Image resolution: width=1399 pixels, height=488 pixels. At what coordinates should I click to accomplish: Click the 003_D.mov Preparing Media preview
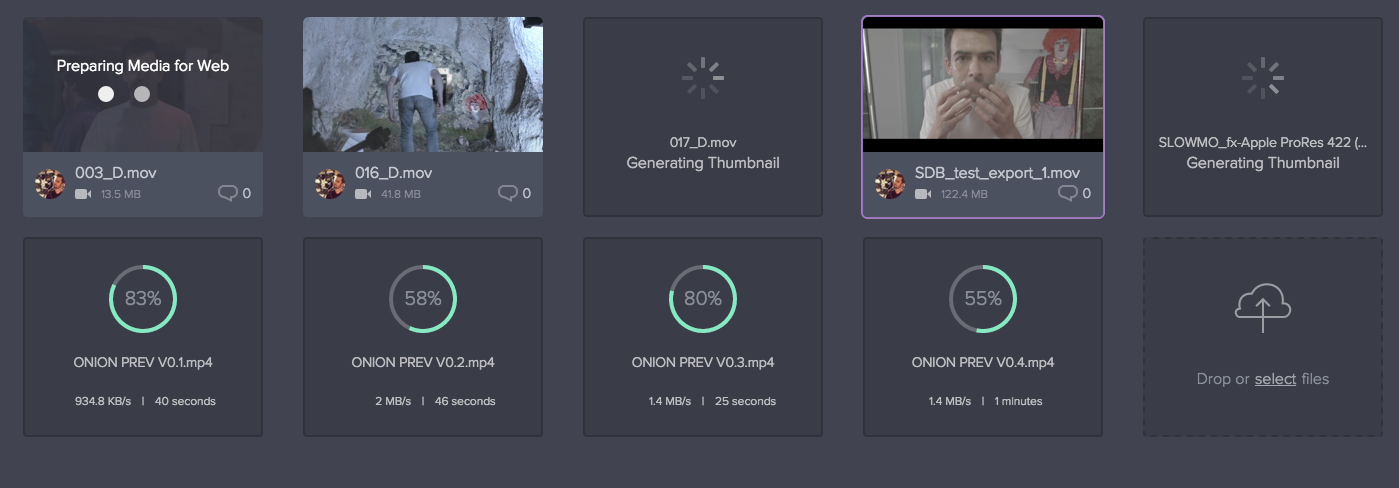(143, 85)
